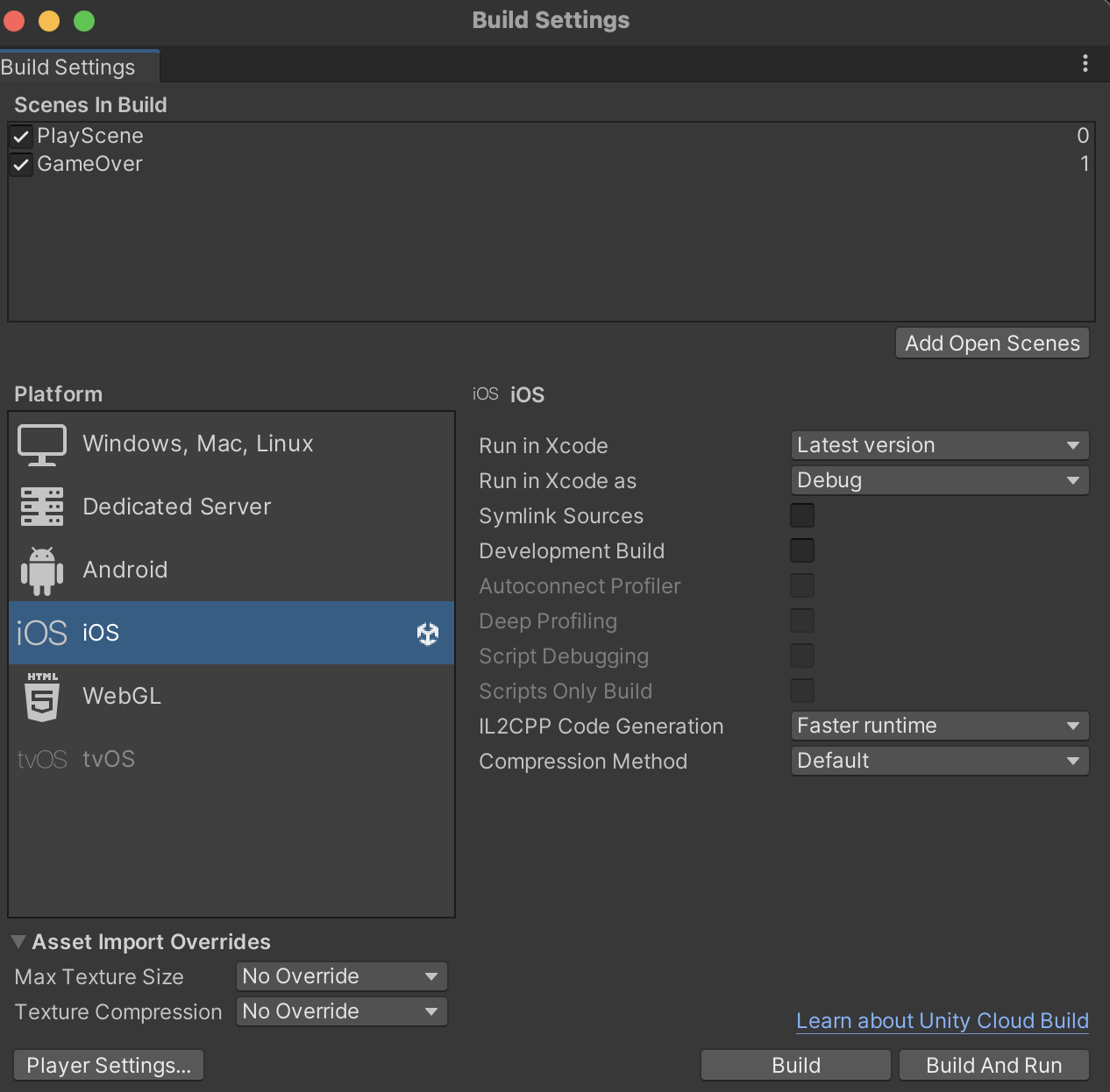Viewport: 1110px width, 1092px height.
Task: Open the three-dot window options menu
Action: 1085,63
